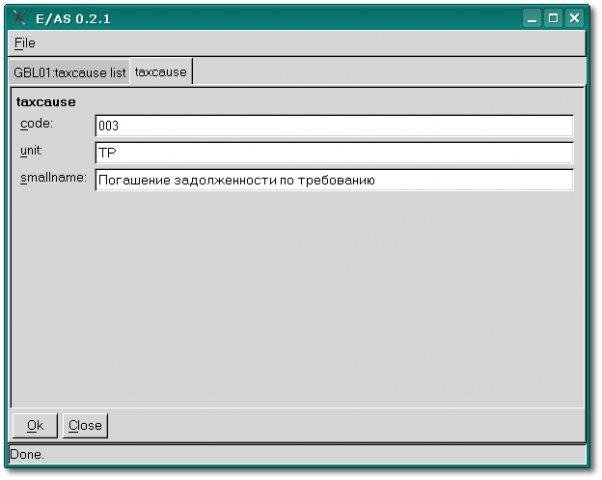Click the smallname input field
The width and height of the screenshot is (602, 480).
(334, 180)
